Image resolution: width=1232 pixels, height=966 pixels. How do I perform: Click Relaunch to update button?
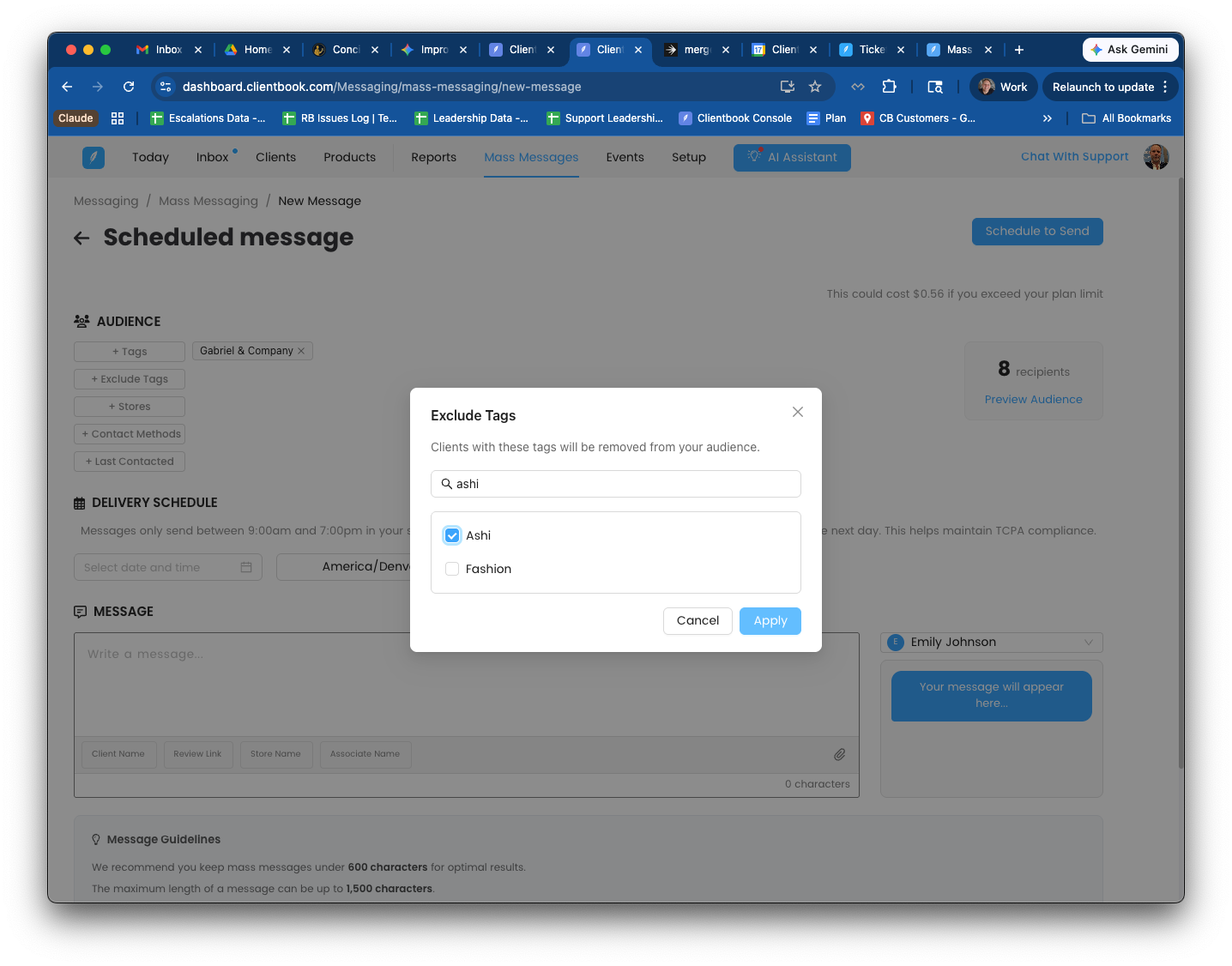click(1109, 87)
